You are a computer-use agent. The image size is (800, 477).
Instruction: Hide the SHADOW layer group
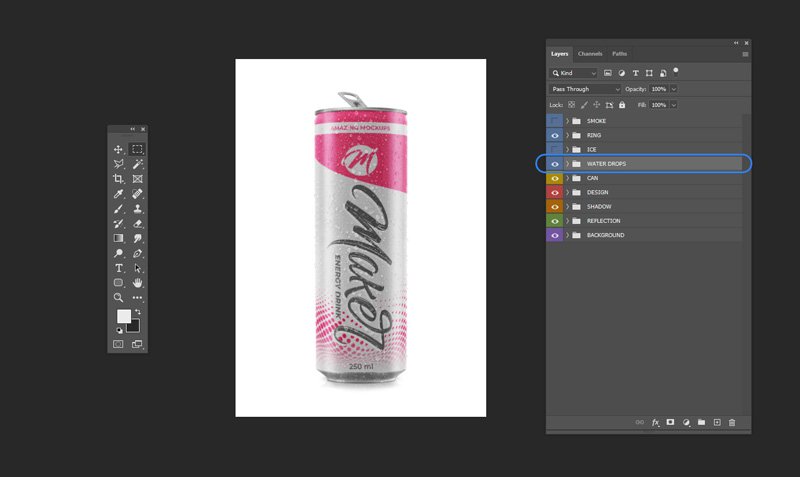555,207
